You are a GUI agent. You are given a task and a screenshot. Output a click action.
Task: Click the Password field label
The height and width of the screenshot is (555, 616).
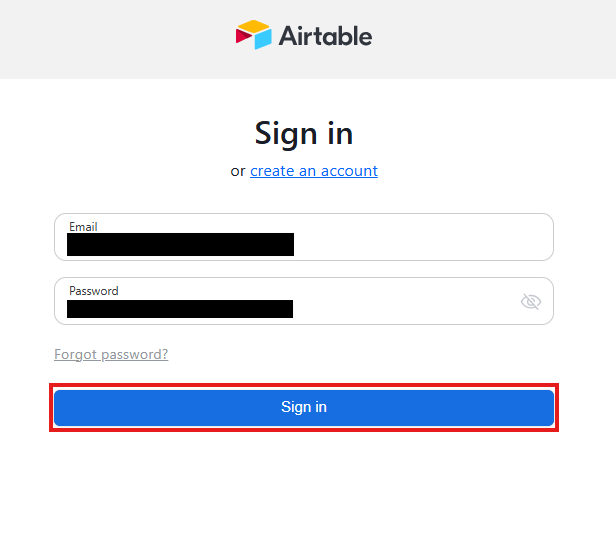(x=93, y=291)
